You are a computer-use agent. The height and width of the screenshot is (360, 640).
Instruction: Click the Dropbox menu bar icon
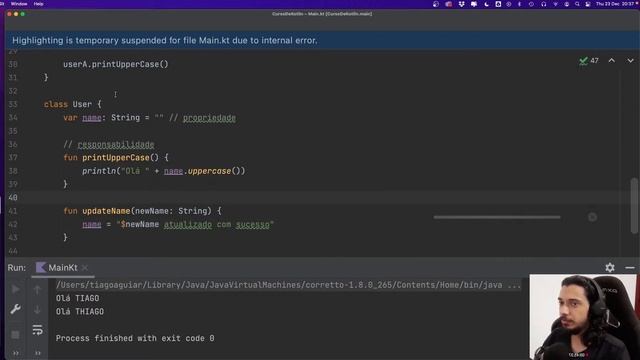[x=461, y=4]
